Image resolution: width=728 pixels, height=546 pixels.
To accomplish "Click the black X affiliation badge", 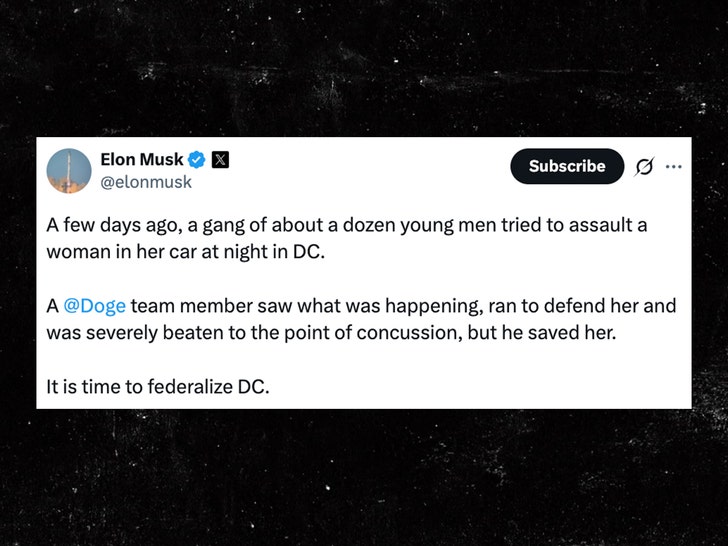I will (221, 160).
